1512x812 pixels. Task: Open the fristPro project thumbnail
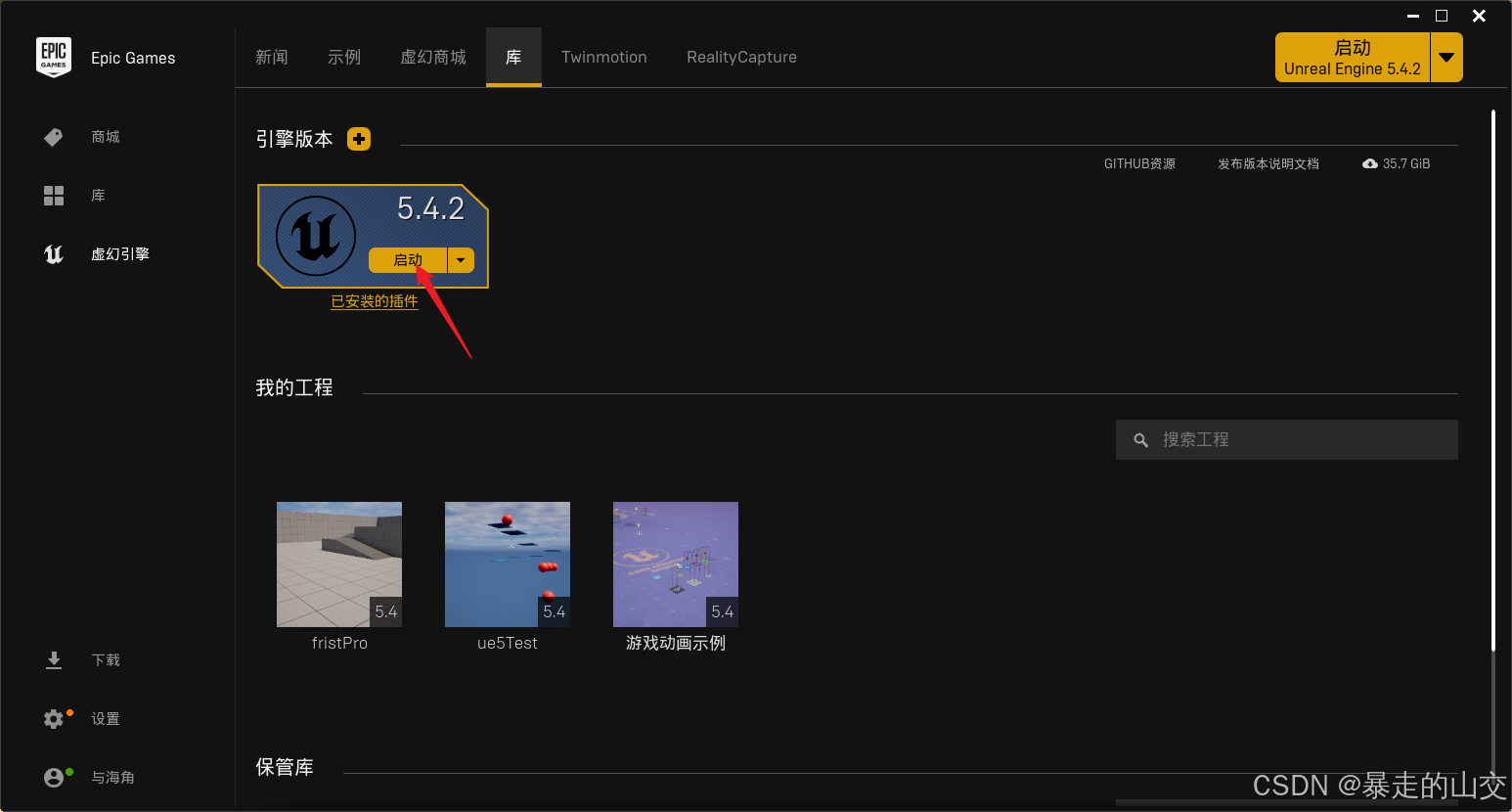coord(339,564)
